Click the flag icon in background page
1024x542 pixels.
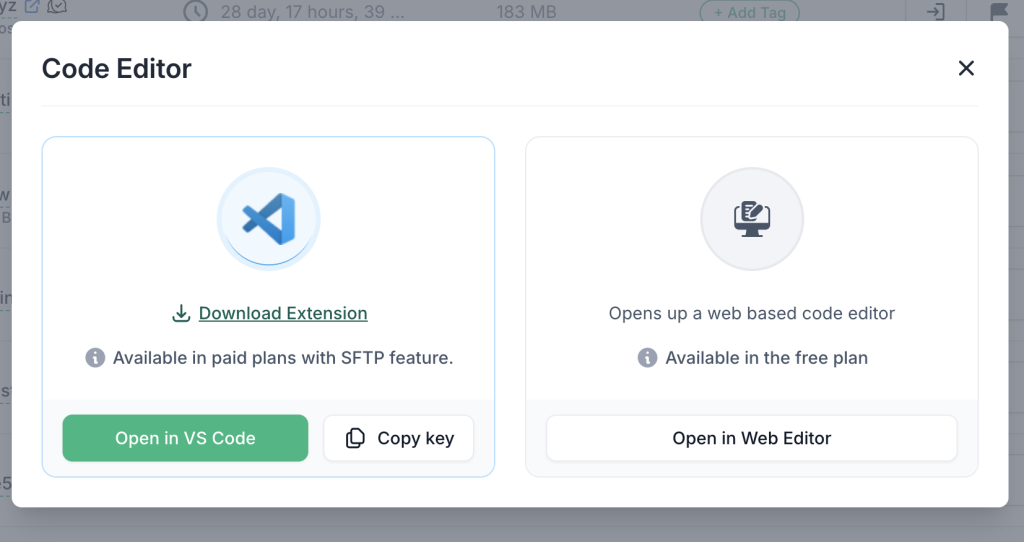[x=999, y=12]
